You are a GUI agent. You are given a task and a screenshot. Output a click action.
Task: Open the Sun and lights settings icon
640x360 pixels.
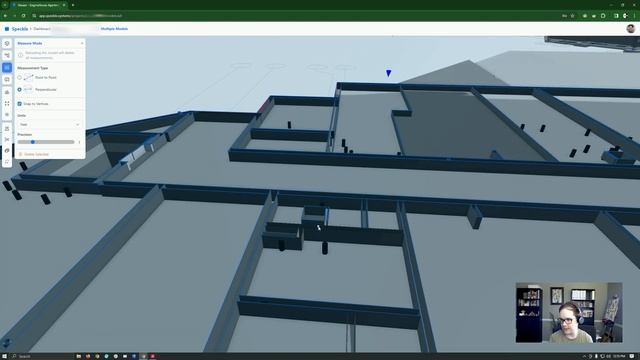(7, 115)
